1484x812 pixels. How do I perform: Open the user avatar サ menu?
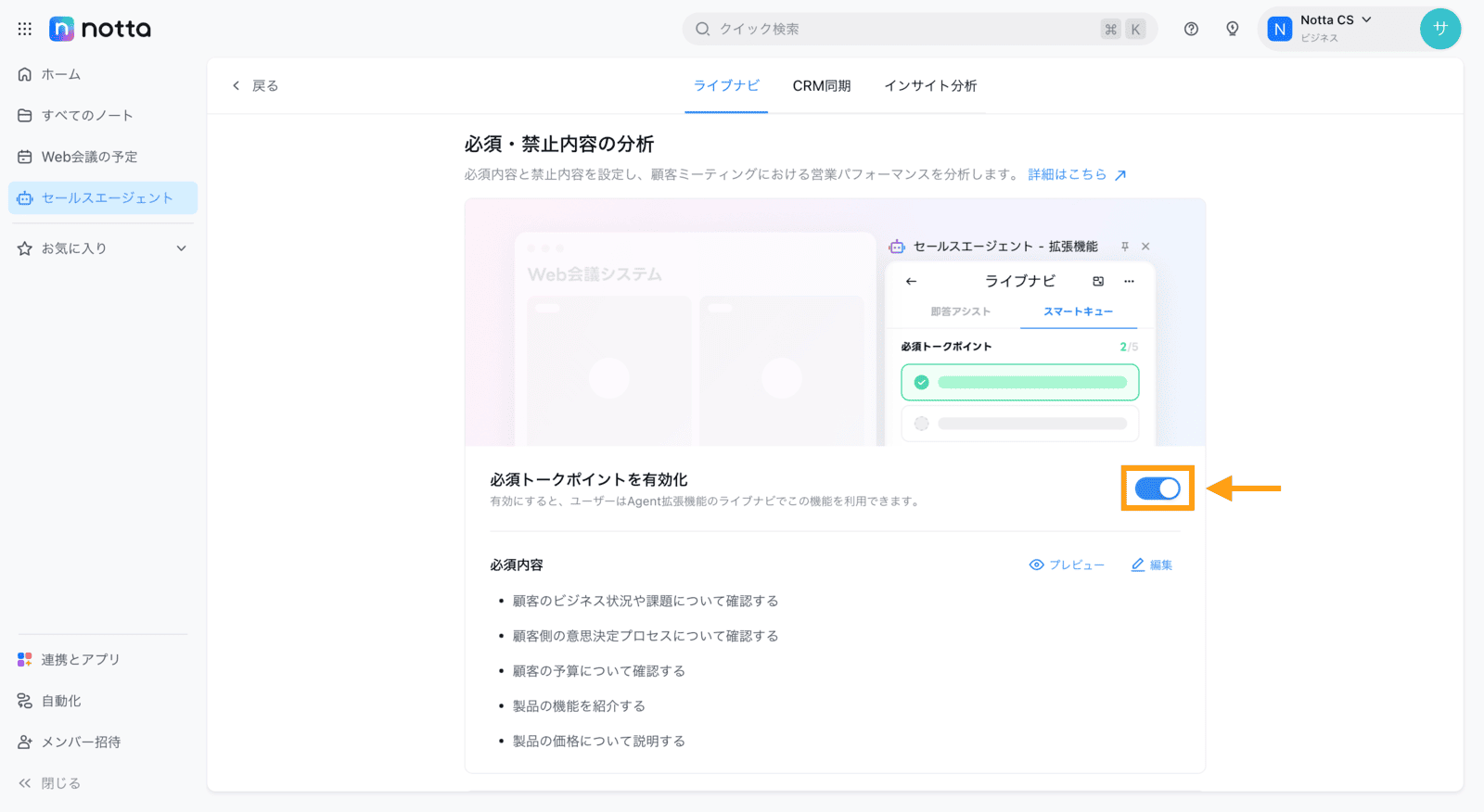[x=1439, y=29]
